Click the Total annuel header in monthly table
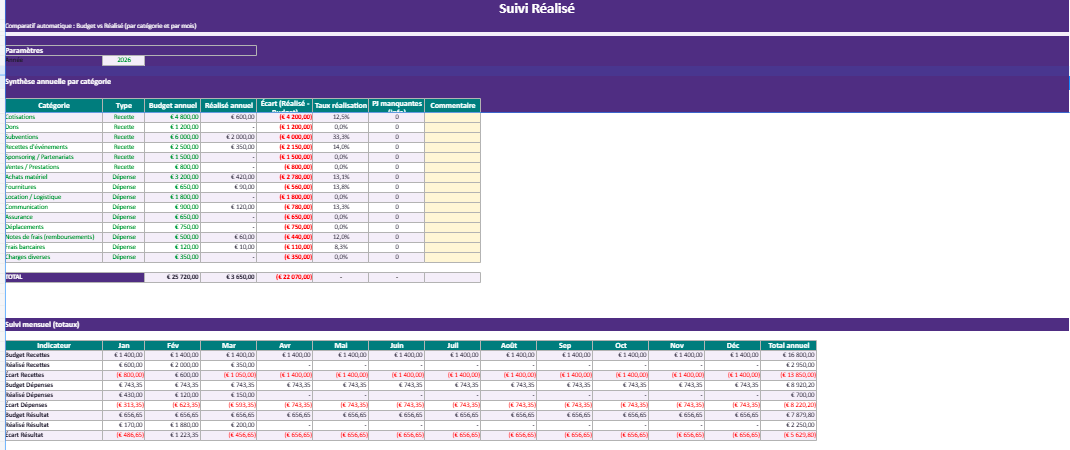Screen dimensions: 1070x450 tap(788, 345)
